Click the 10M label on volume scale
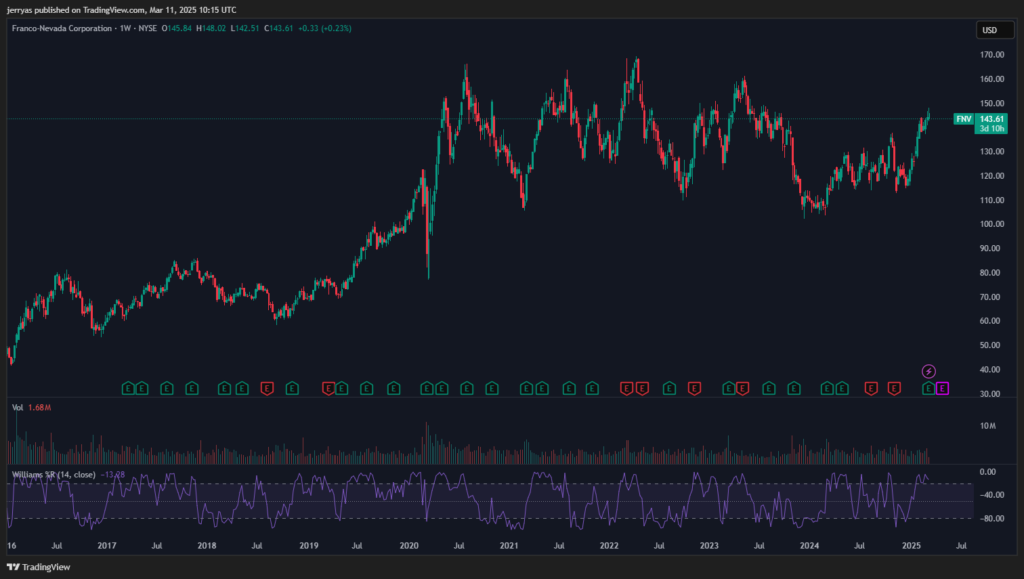This screenshot has width=1024, height=579. point(987,426)
